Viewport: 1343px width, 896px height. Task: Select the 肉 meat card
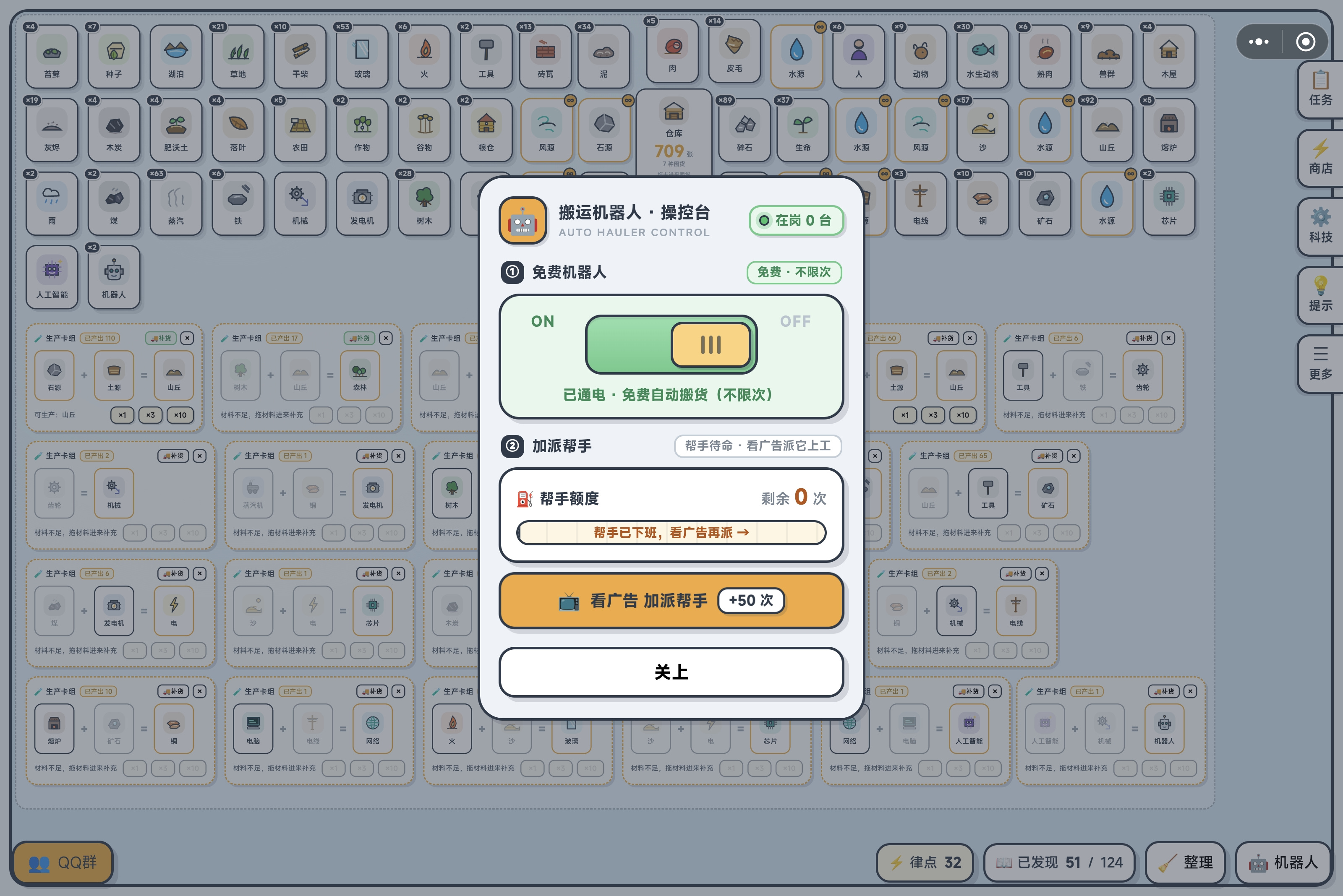[x=672, y=51]
